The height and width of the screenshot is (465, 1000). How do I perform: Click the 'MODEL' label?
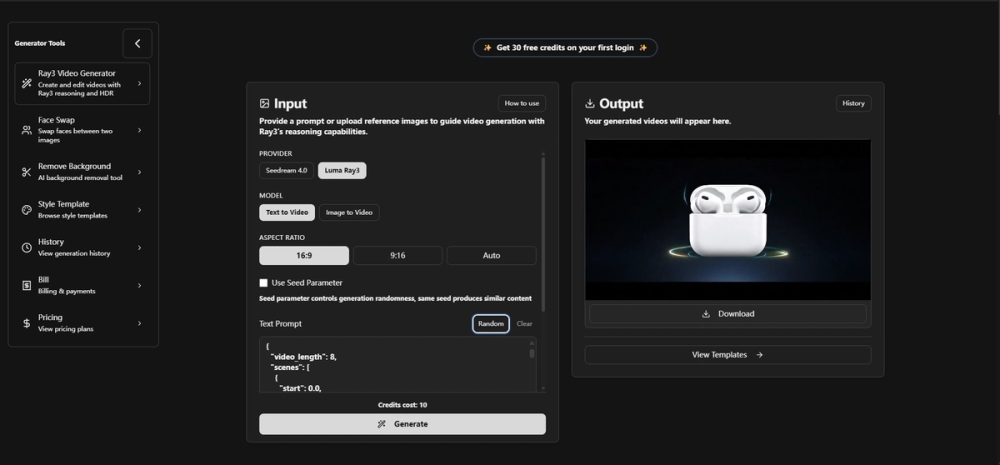click(x=271, y=196)
